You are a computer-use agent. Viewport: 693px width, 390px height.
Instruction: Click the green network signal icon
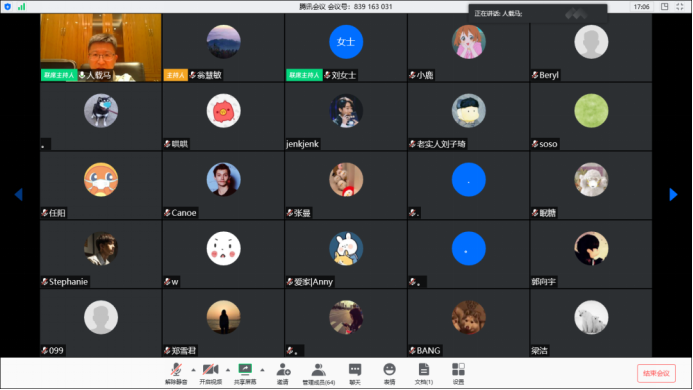(21, 7)
